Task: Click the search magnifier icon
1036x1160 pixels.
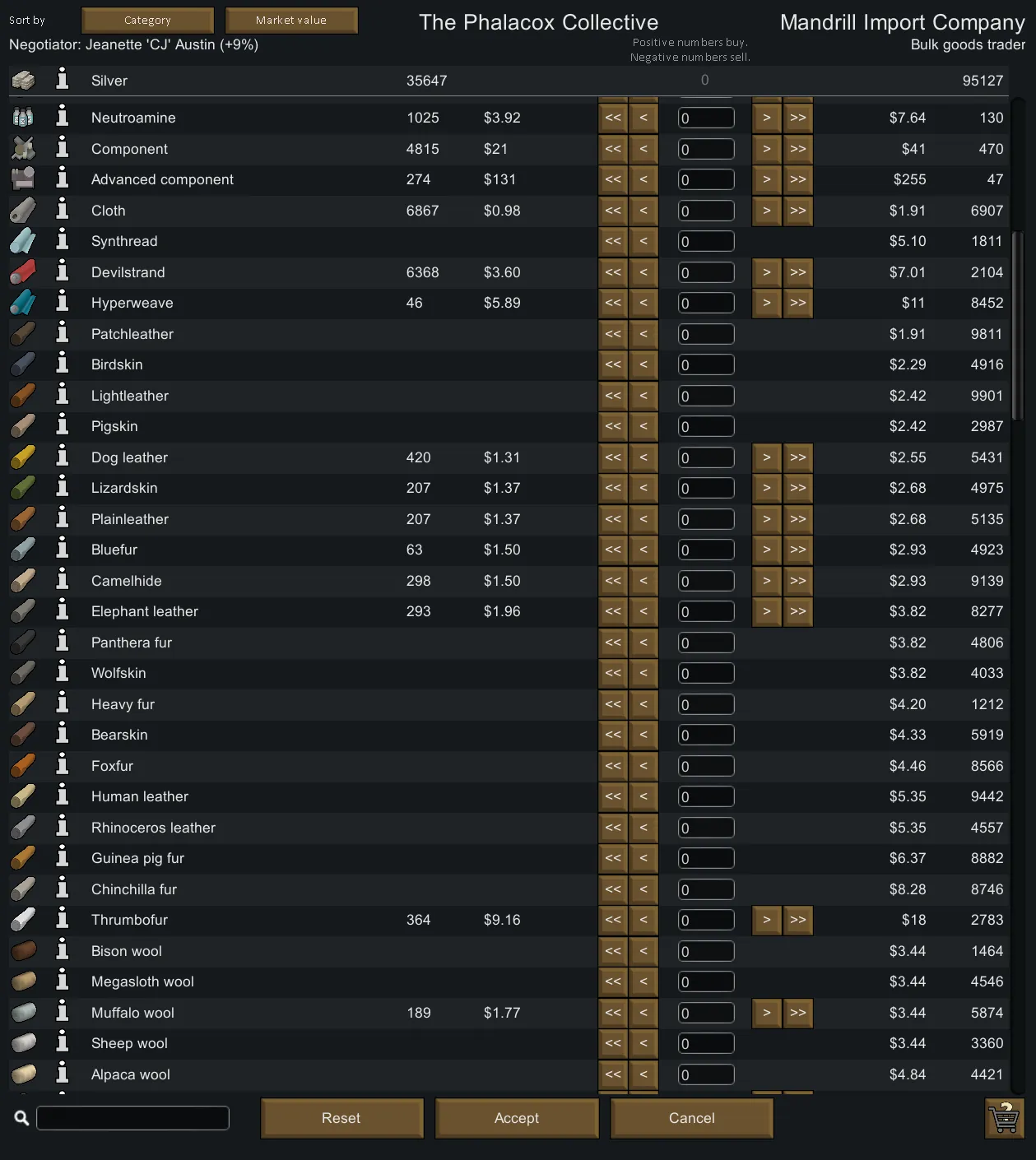Action: [x=22, y=1118]
